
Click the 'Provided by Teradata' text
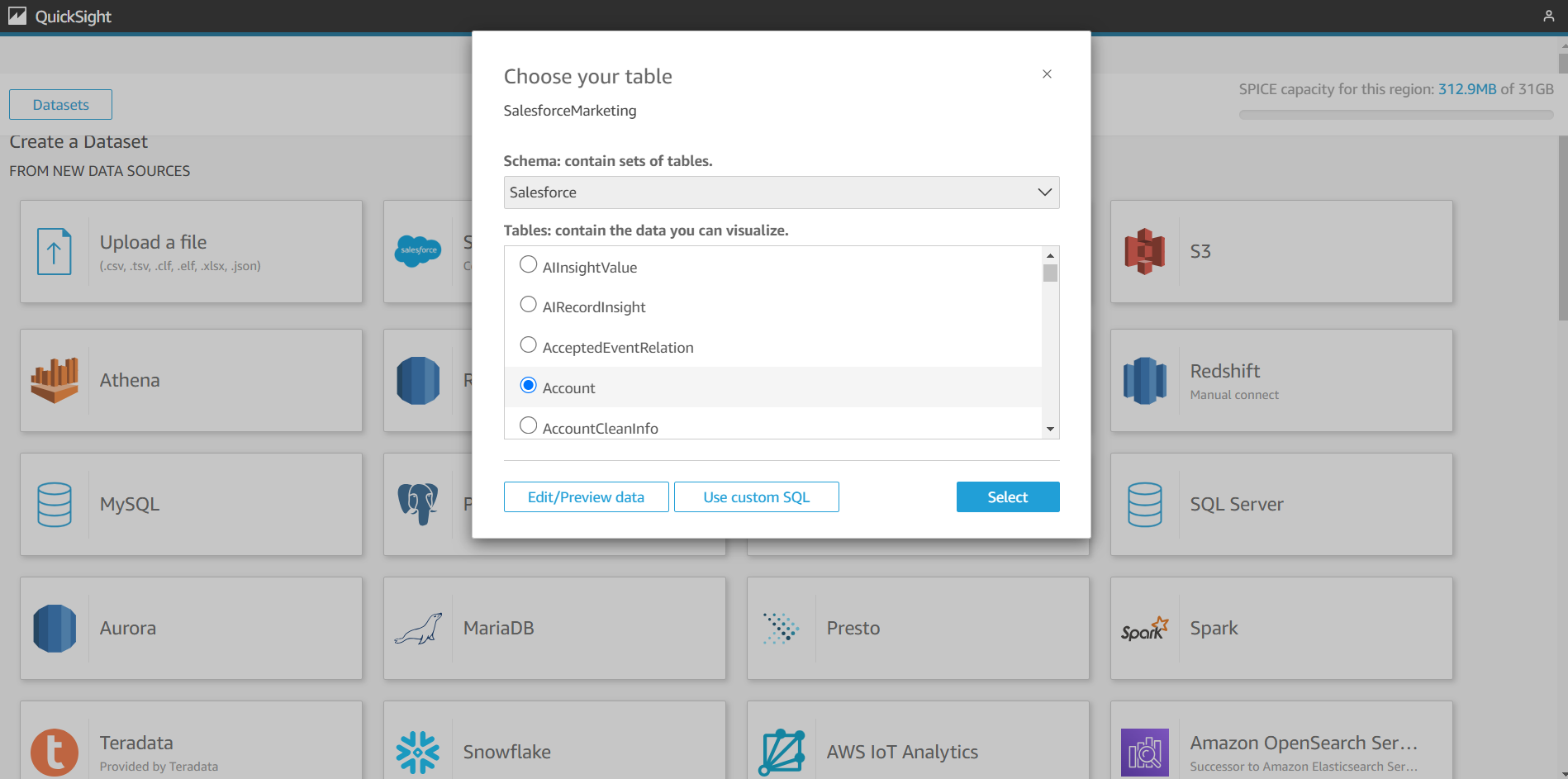159,767
